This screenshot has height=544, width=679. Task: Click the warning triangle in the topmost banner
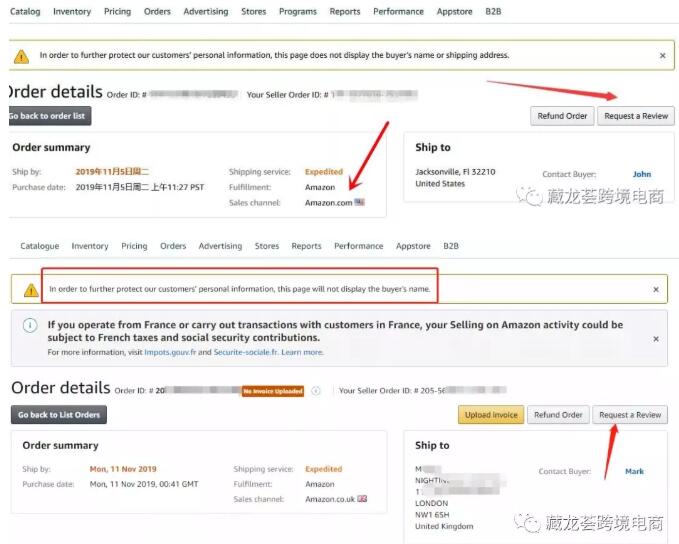[21, 56]
